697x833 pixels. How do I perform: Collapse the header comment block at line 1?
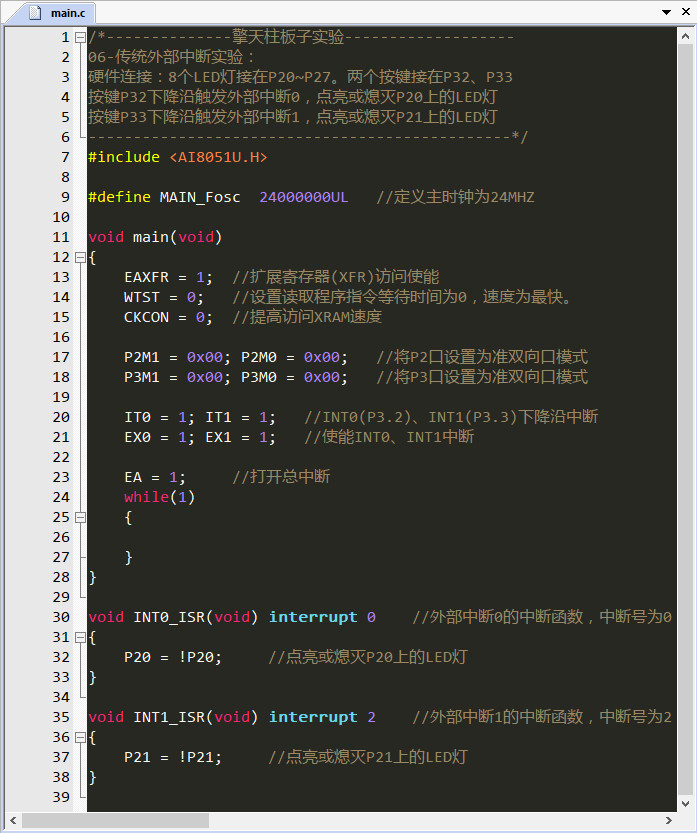pyautogui.click(x=80, y=37)
